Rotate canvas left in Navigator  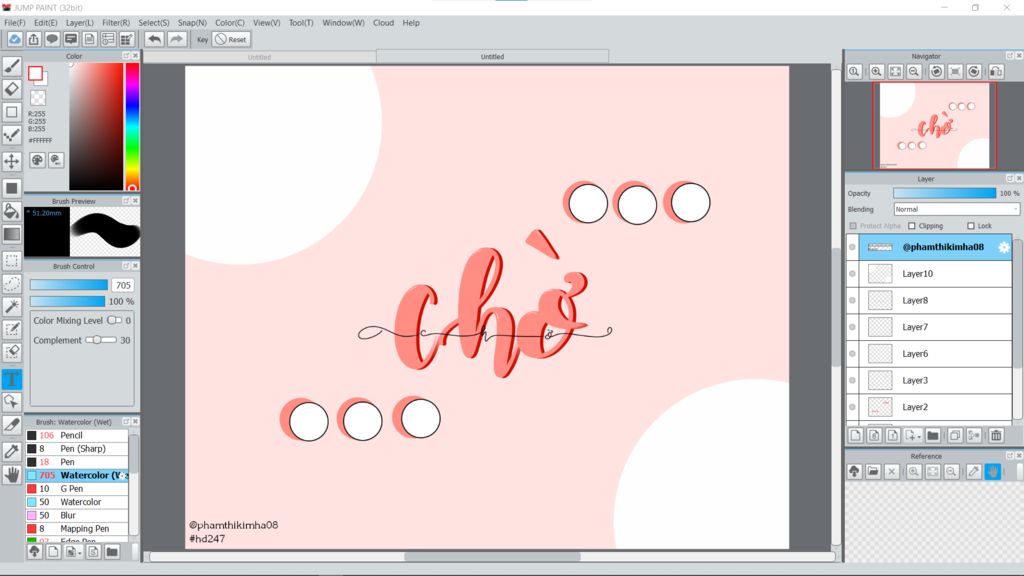tap(936, 71)
